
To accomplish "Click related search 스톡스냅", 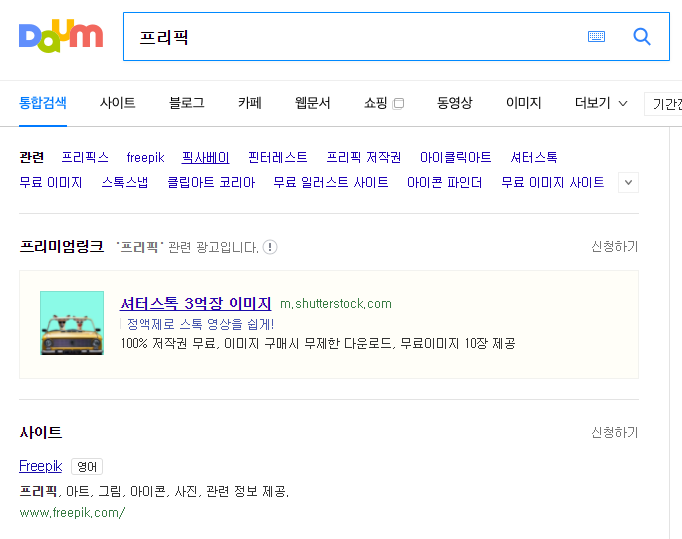I will click(125, 182).
